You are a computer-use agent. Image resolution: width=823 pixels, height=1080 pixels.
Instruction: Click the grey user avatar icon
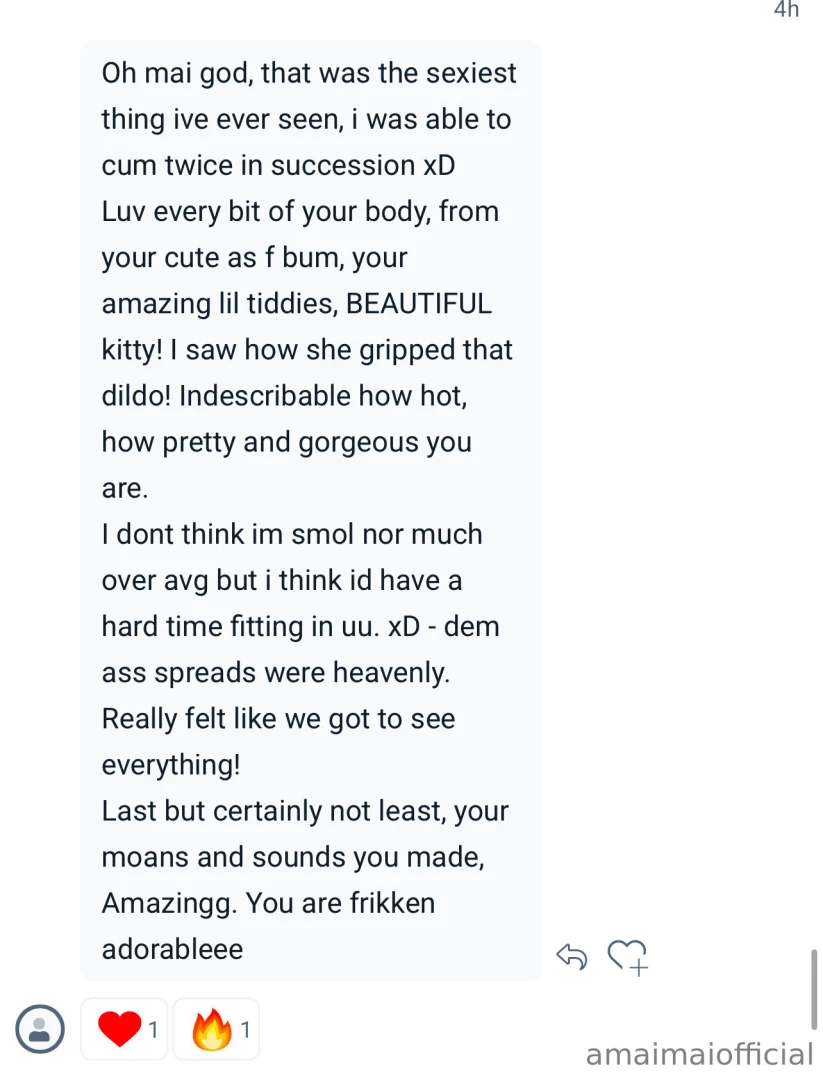point(40,1028)
